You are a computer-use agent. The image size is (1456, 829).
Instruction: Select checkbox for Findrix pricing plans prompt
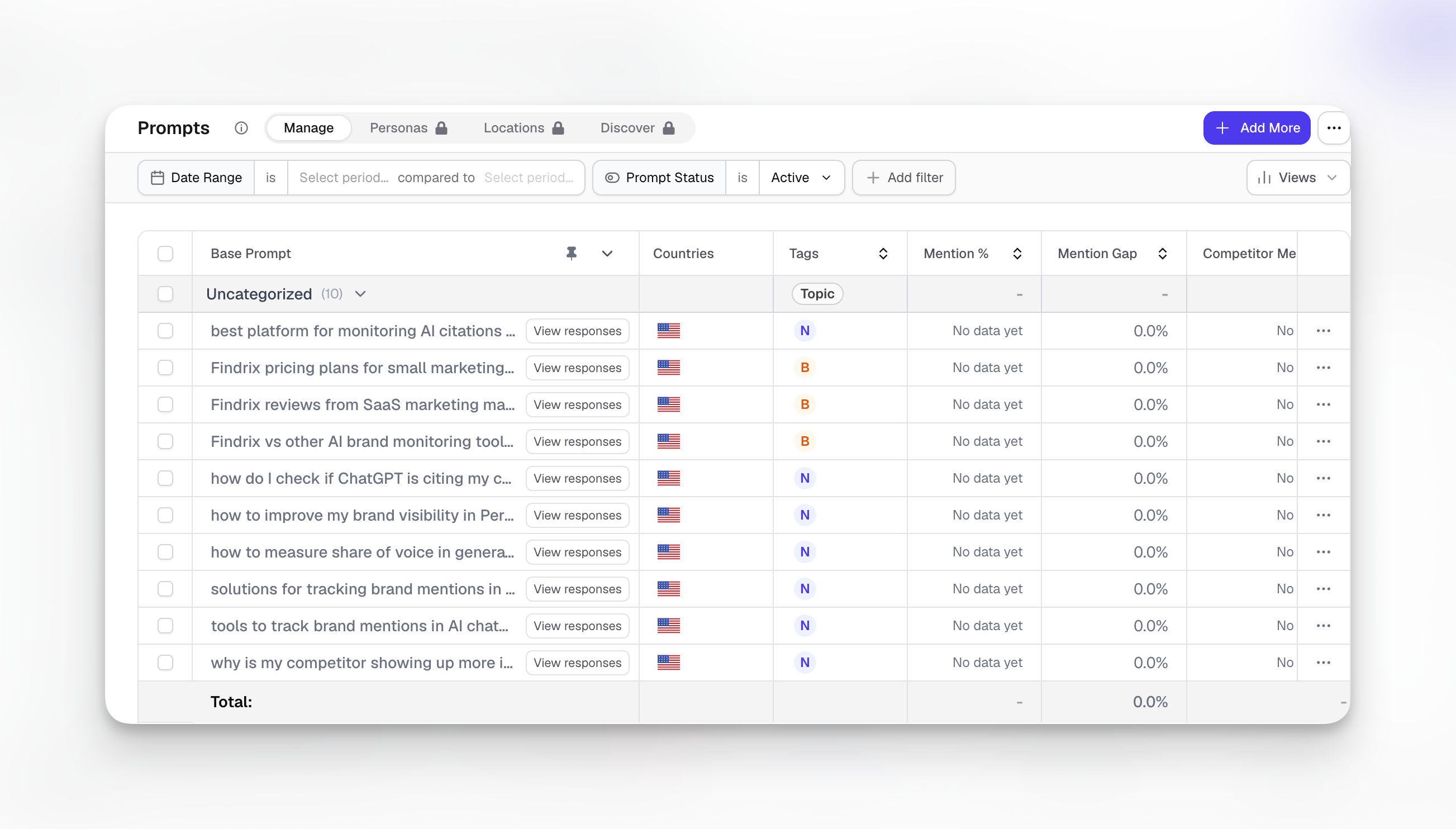coord(165,368)
